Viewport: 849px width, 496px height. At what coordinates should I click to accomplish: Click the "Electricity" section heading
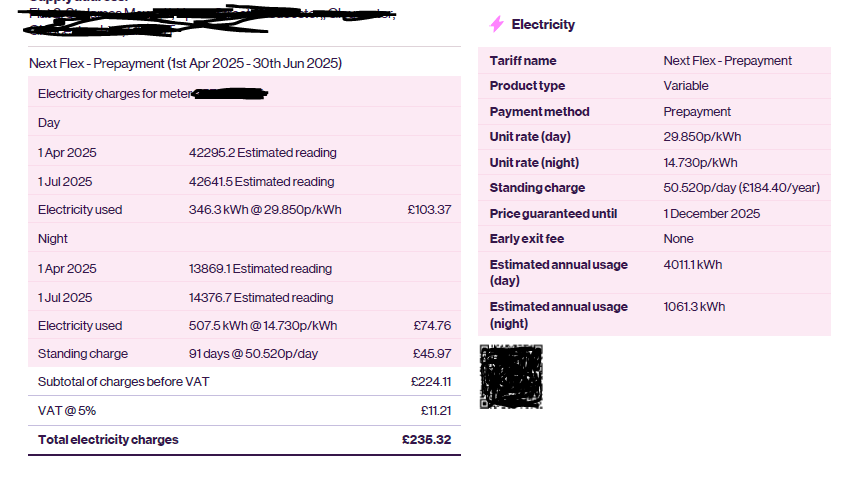pos(543,24)
